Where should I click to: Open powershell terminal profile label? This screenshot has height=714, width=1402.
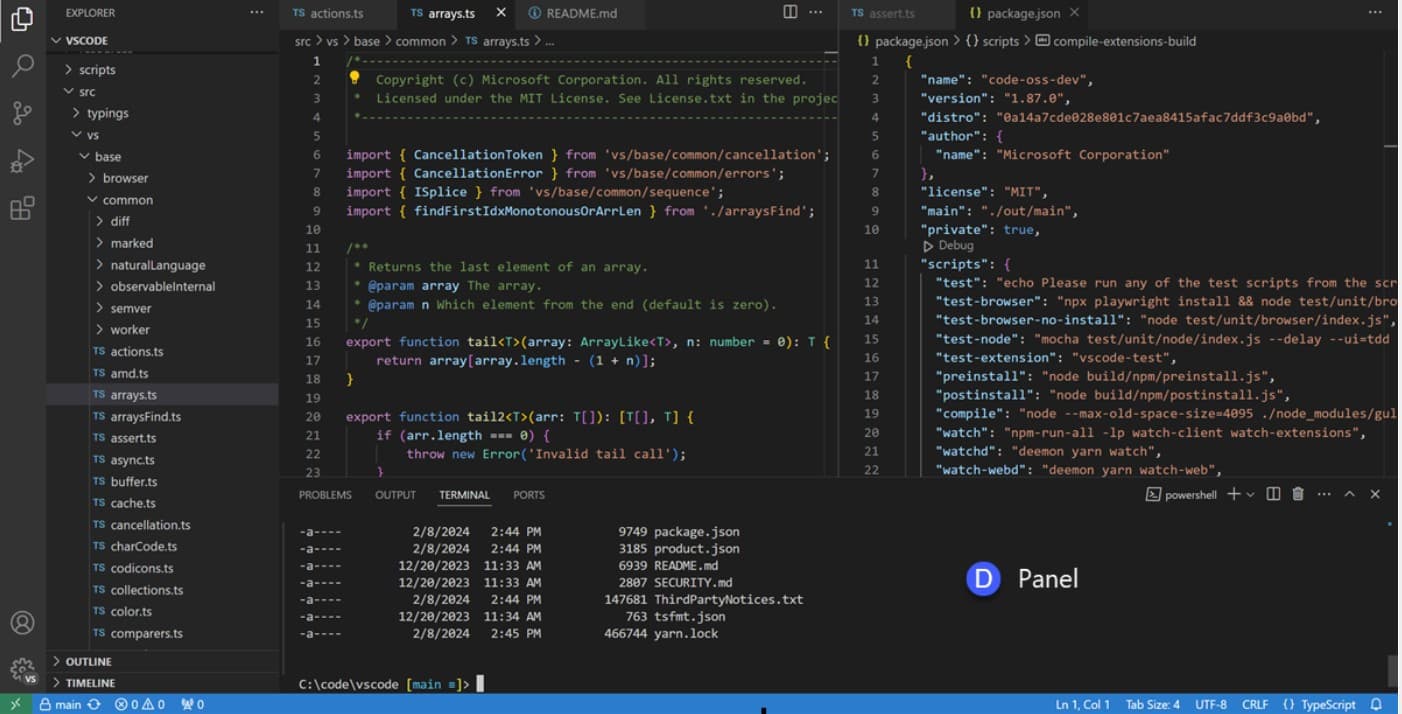point(1182,495)
